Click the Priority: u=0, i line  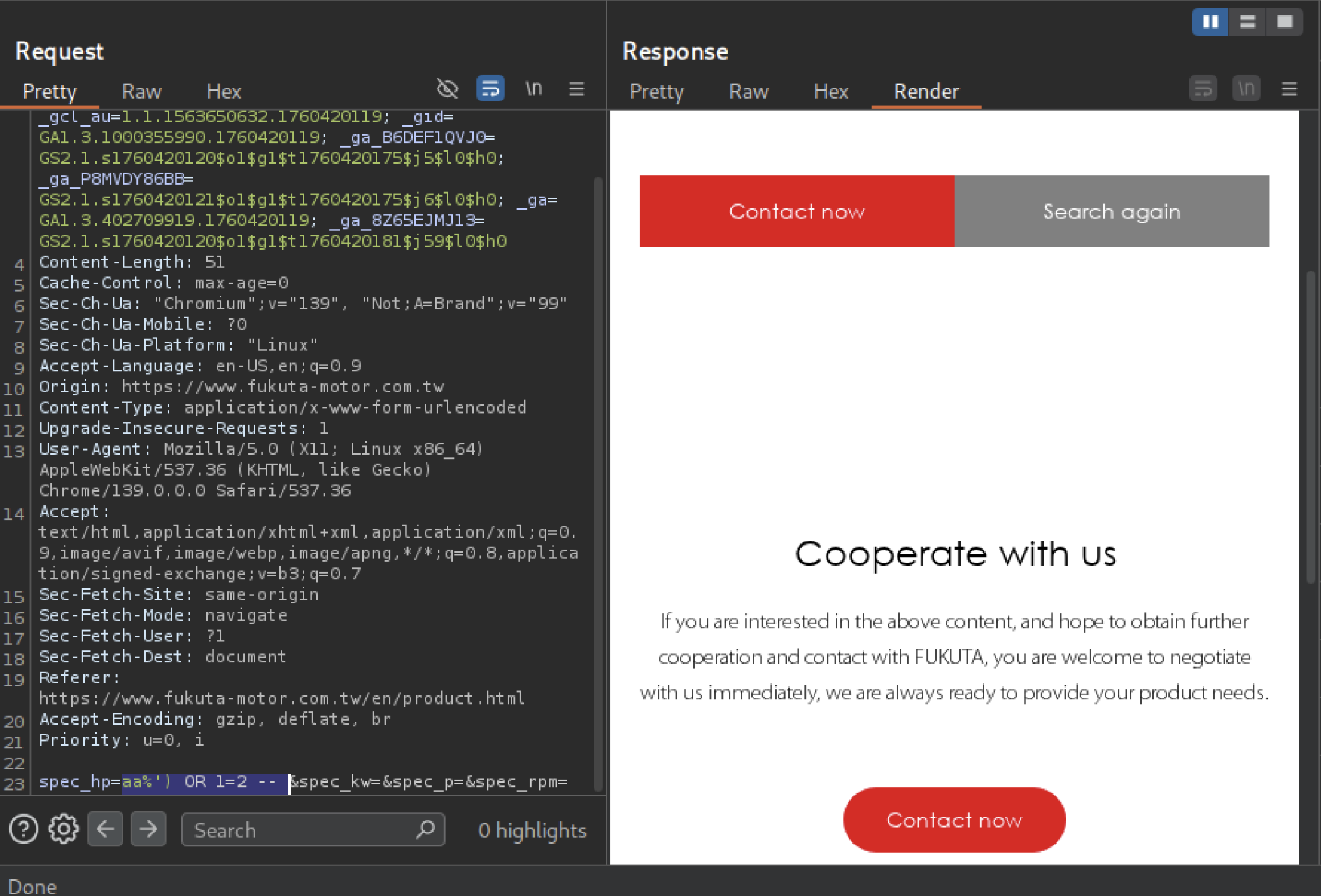point(122,740)
